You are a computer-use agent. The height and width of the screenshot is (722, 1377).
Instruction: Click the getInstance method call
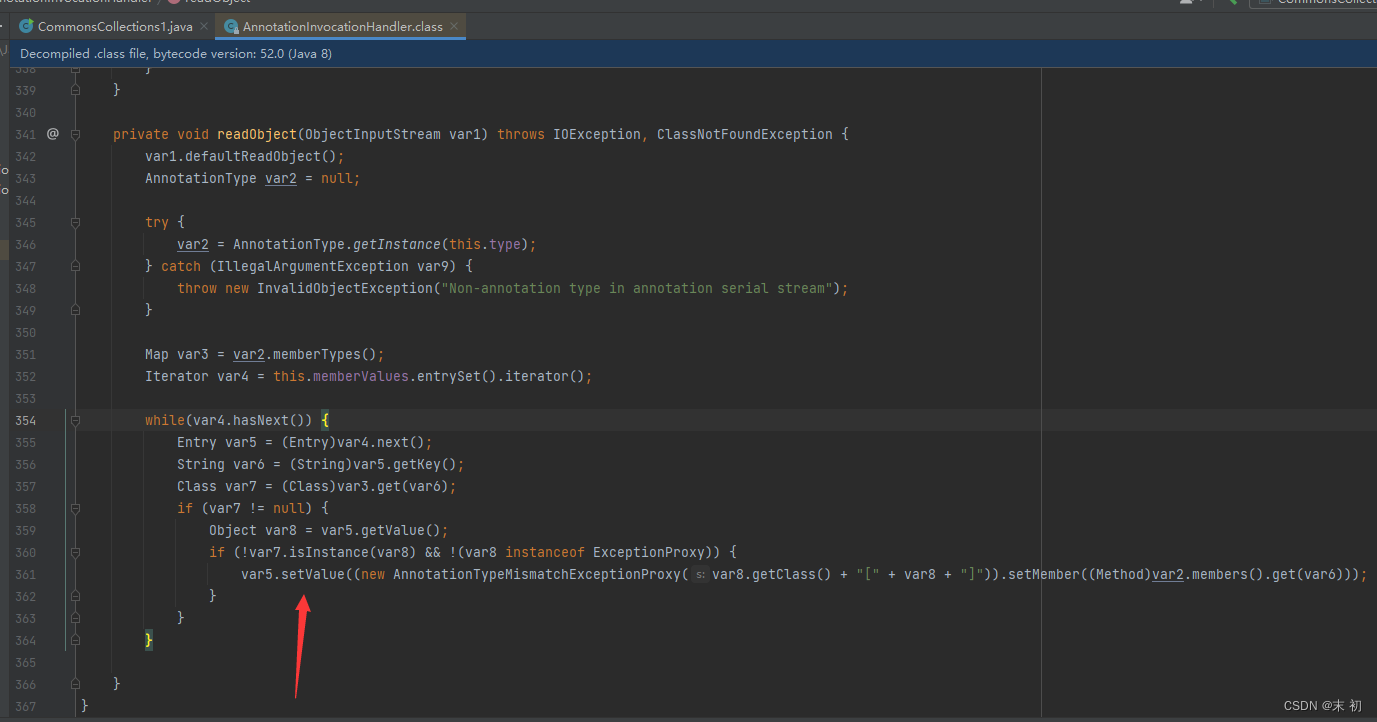pyautogui.click(x=397, y=244)
